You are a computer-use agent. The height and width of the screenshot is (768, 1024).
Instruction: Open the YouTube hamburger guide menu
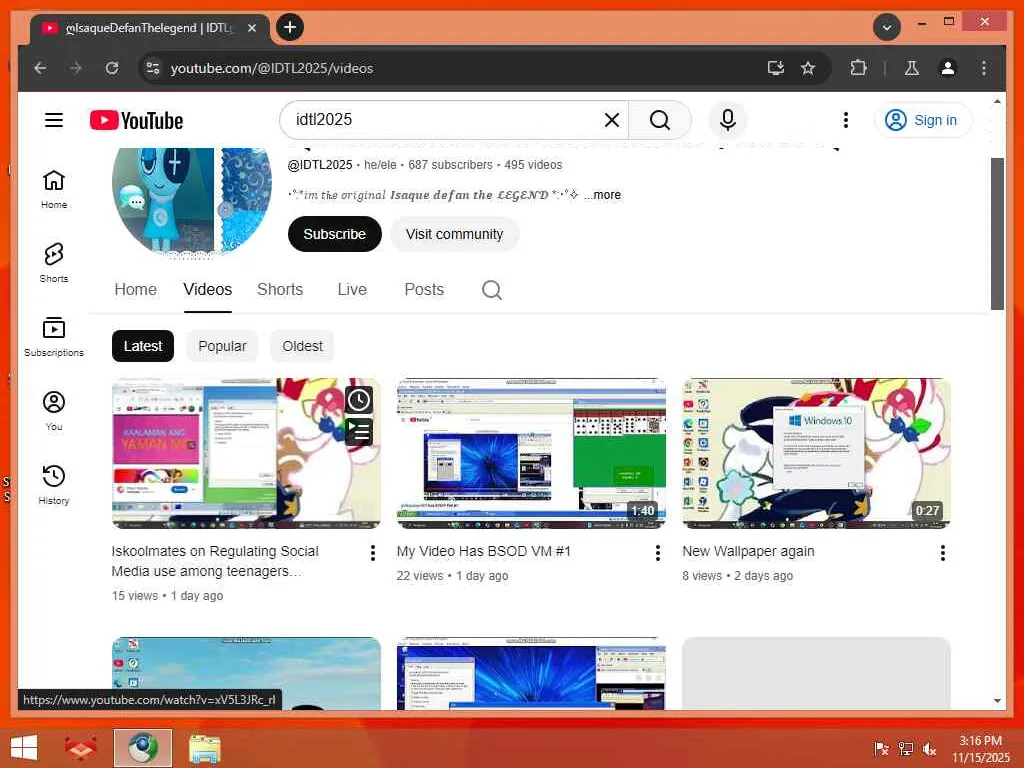(54, 120)
